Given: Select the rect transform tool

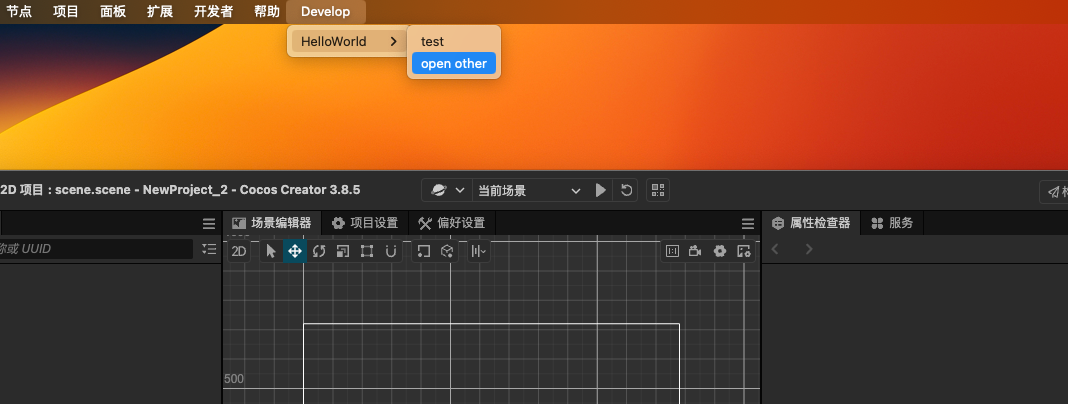Looking at the screenshot, I should pos(366,251).
